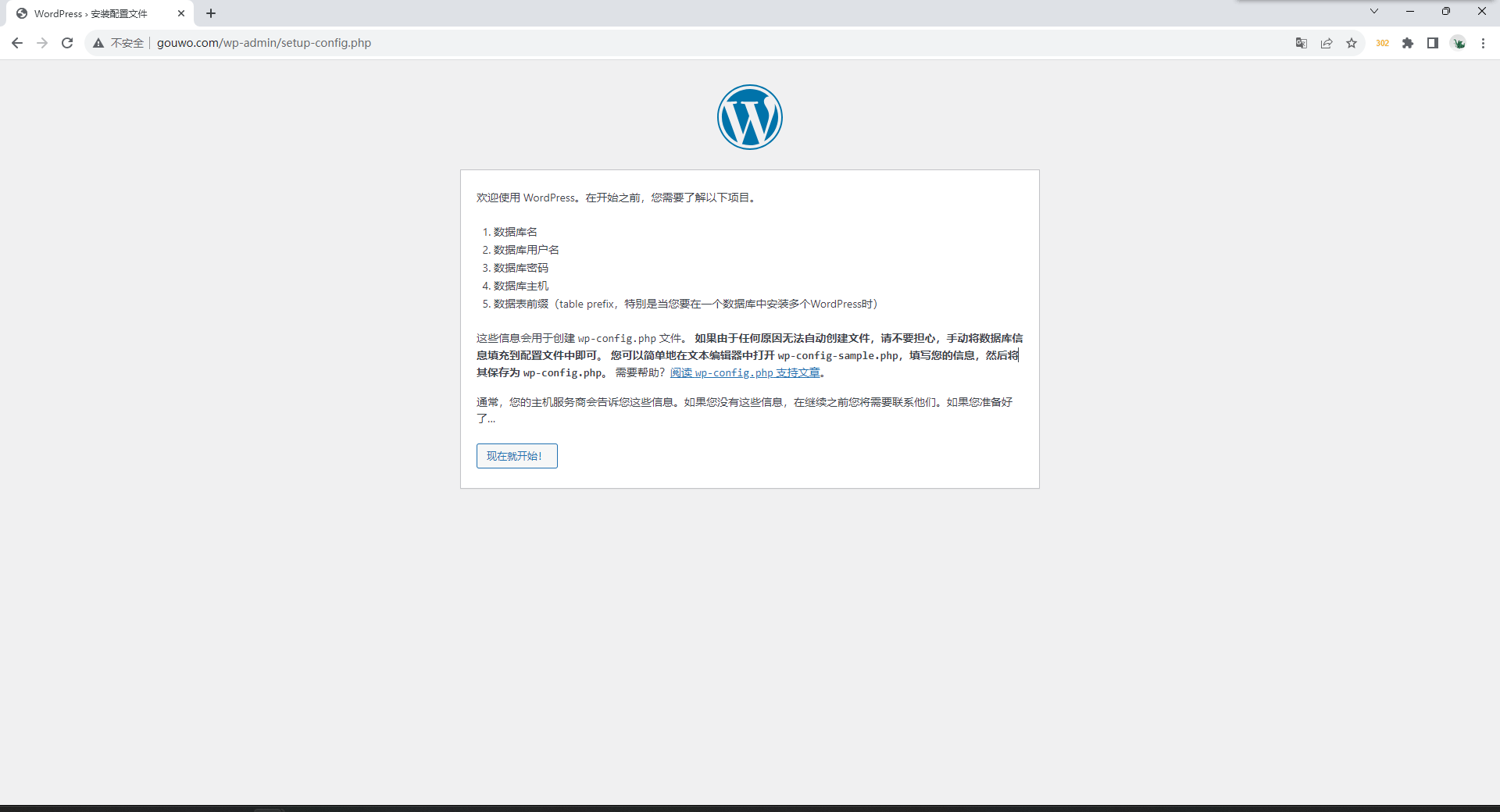View the not-secure site warning icon
Screen dimensions: 1500x812
(98, 43)
